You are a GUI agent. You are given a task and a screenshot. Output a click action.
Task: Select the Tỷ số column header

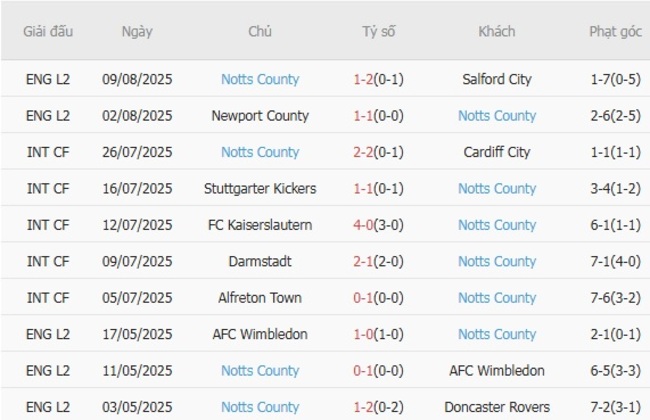(379, 31)
